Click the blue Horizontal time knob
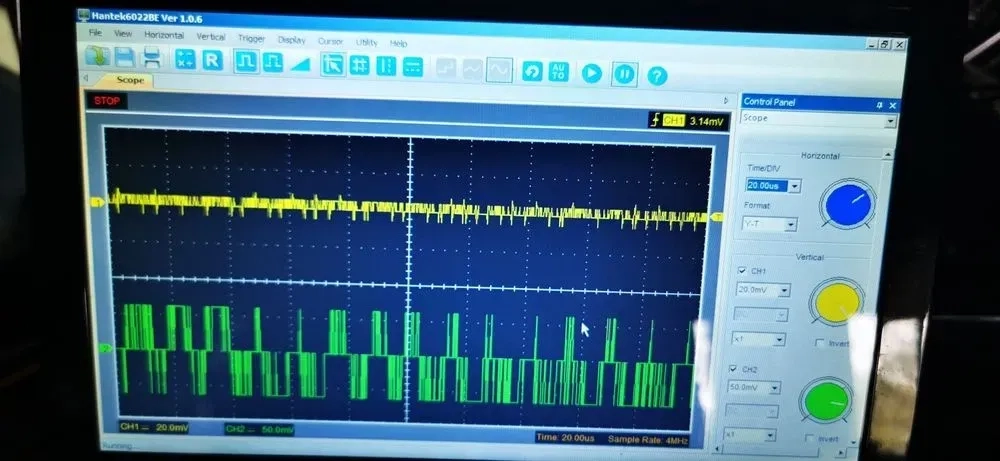 [x=846, y=205]
